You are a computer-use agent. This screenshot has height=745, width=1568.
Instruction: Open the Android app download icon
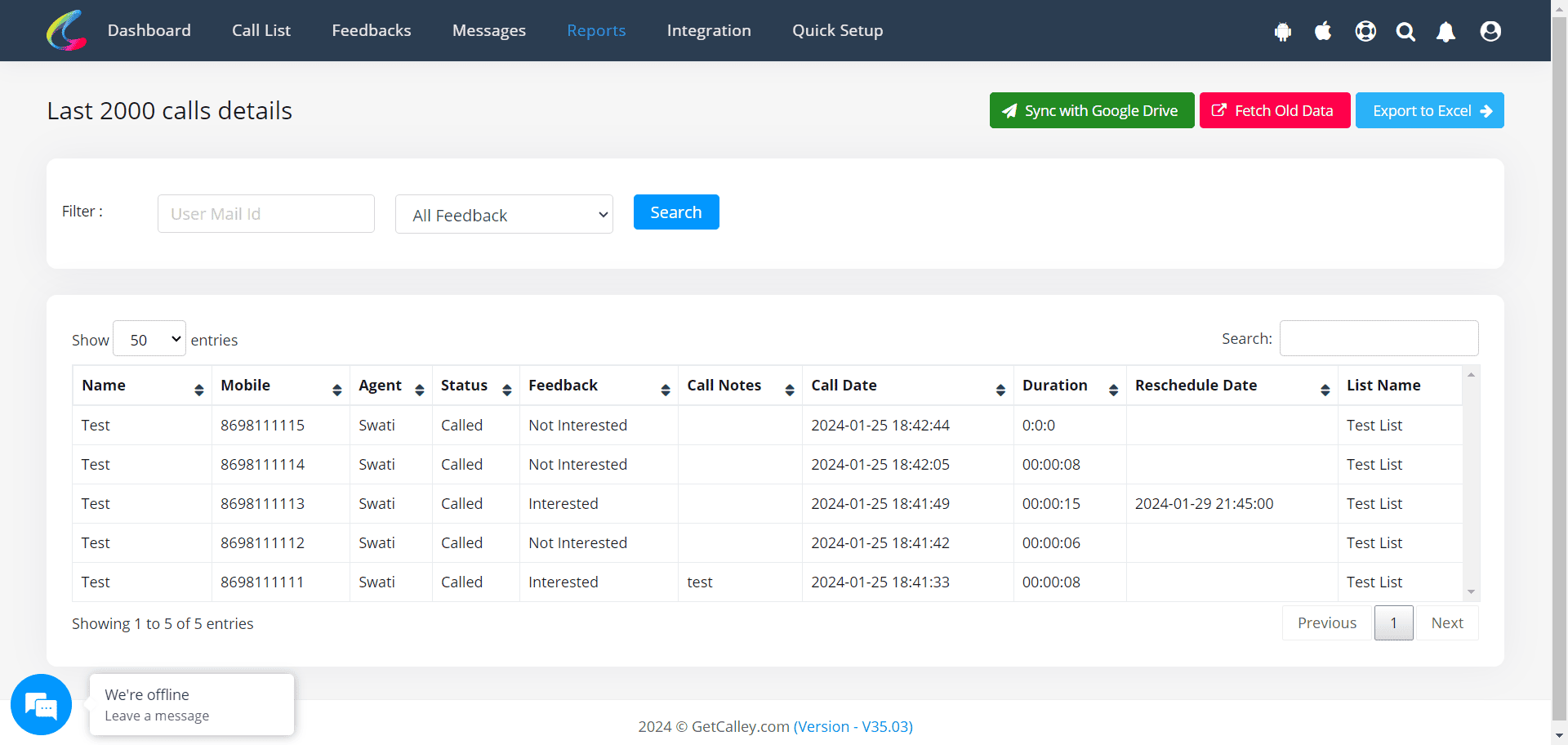point(1282,31)
